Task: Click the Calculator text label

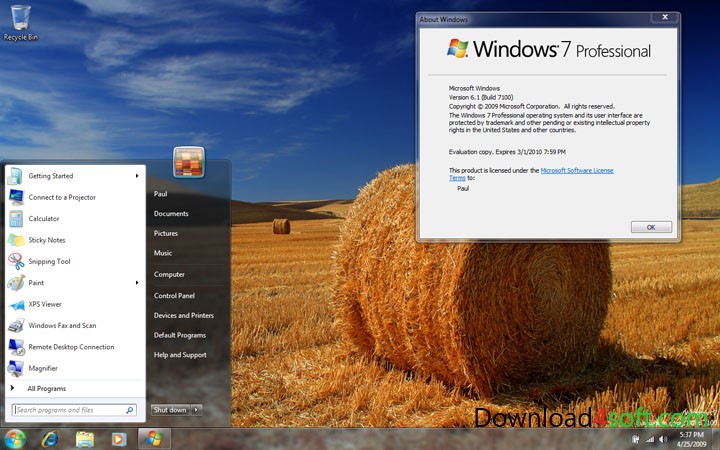Action: [x=44, y=219]
